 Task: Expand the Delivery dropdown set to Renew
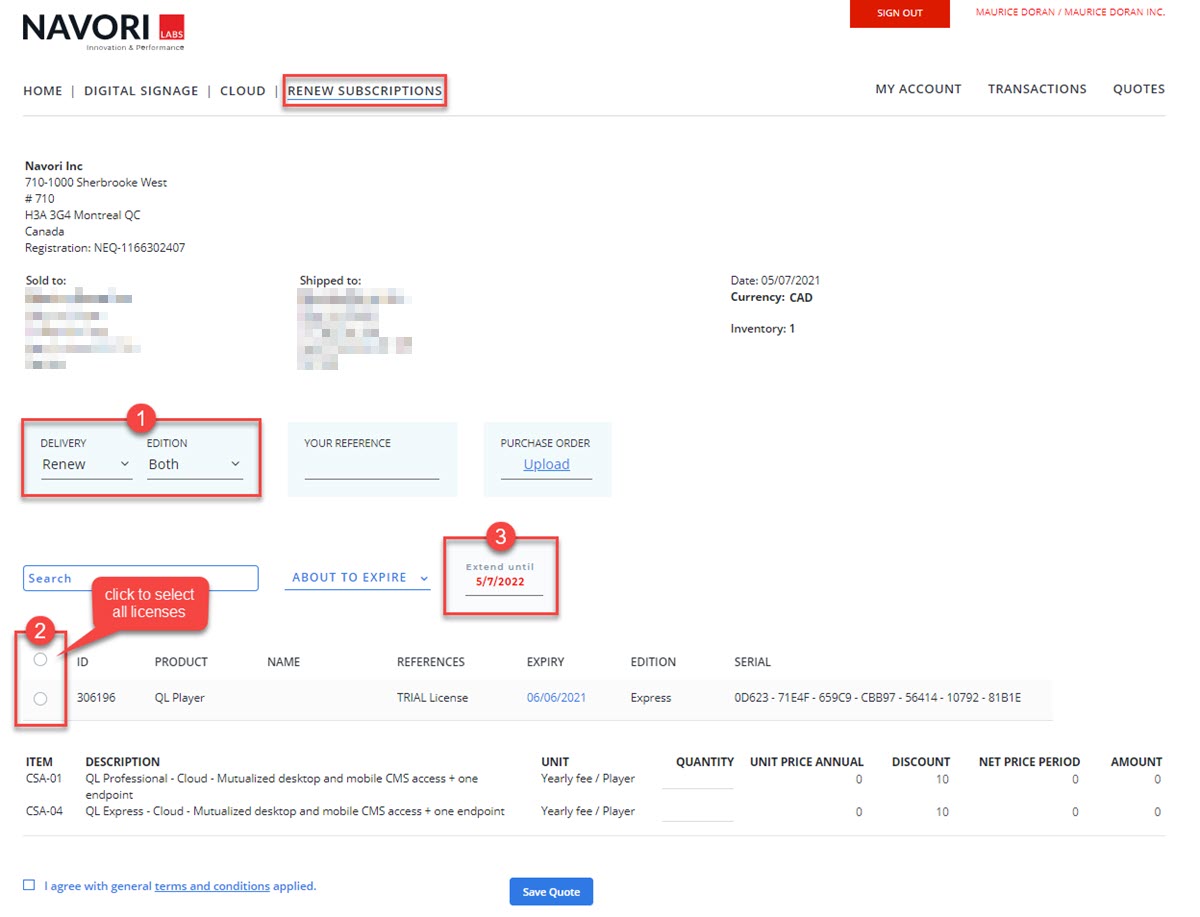(x=86, y=465)
